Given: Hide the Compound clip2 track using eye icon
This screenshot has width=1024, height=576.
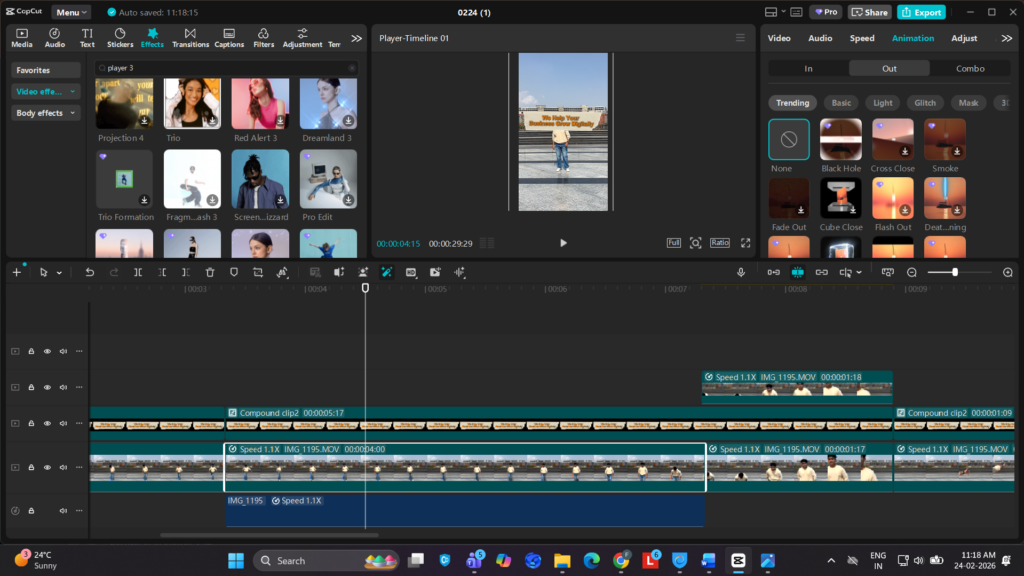Looking at the screenshot, I should coord(47,423).
